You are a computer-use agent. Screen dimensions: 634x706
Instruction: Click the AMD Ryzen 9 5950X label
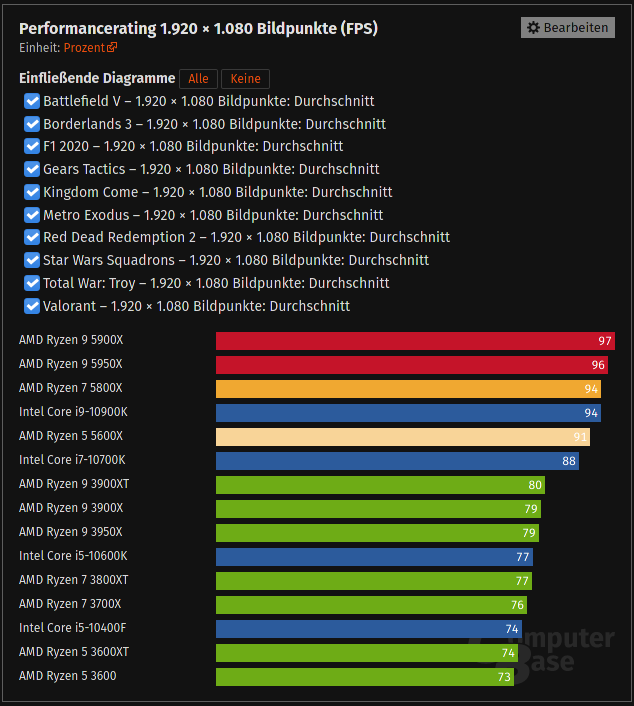pos(71,364)
